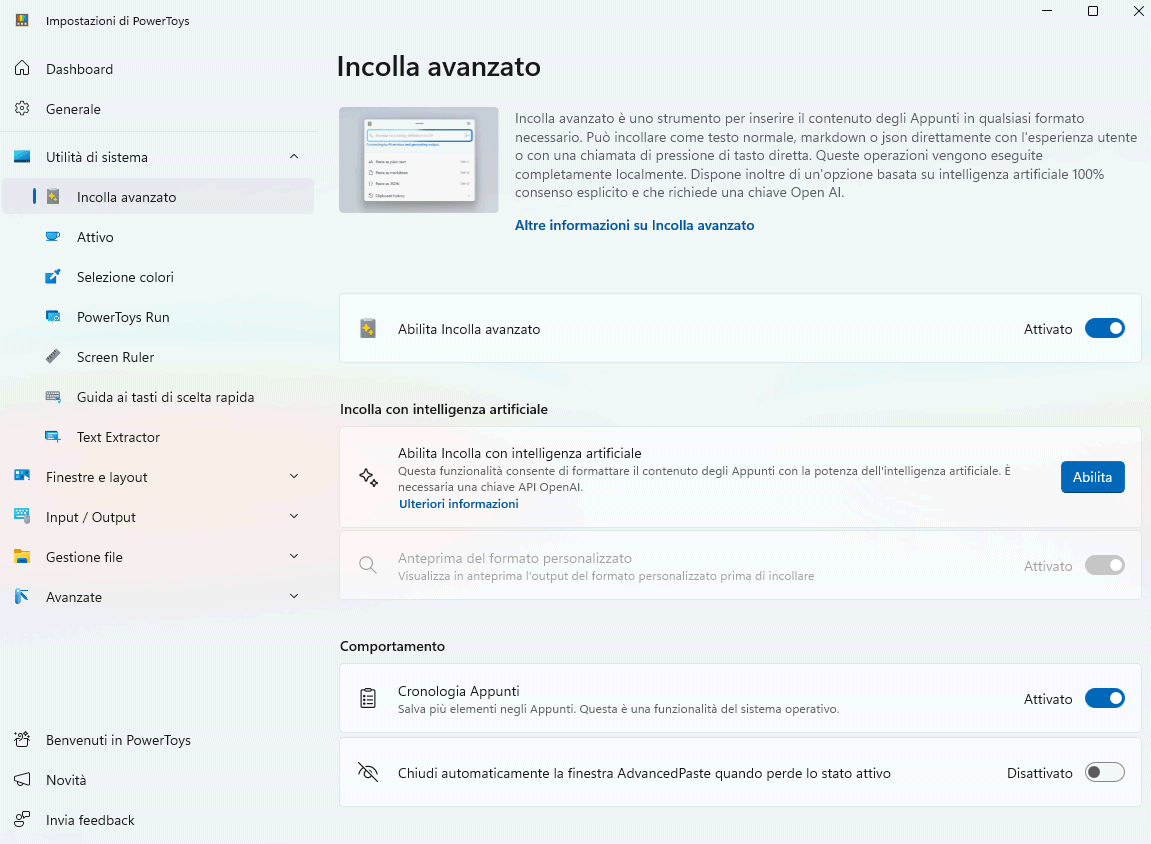1151x844 pixels.
Task: Click the Incolla avanzato preview thumbnail
Action: 418,160
